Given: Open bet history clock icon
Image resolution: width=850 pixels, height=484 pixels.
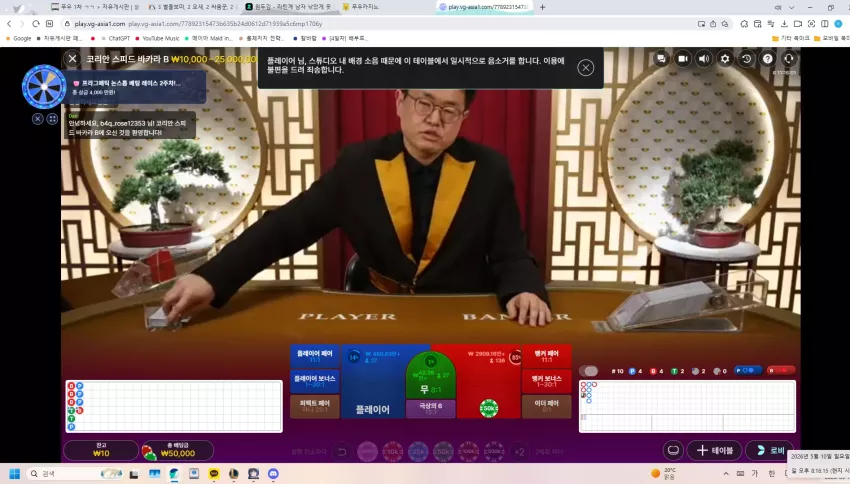Looking at the screenshot, I should click(746, 59).
